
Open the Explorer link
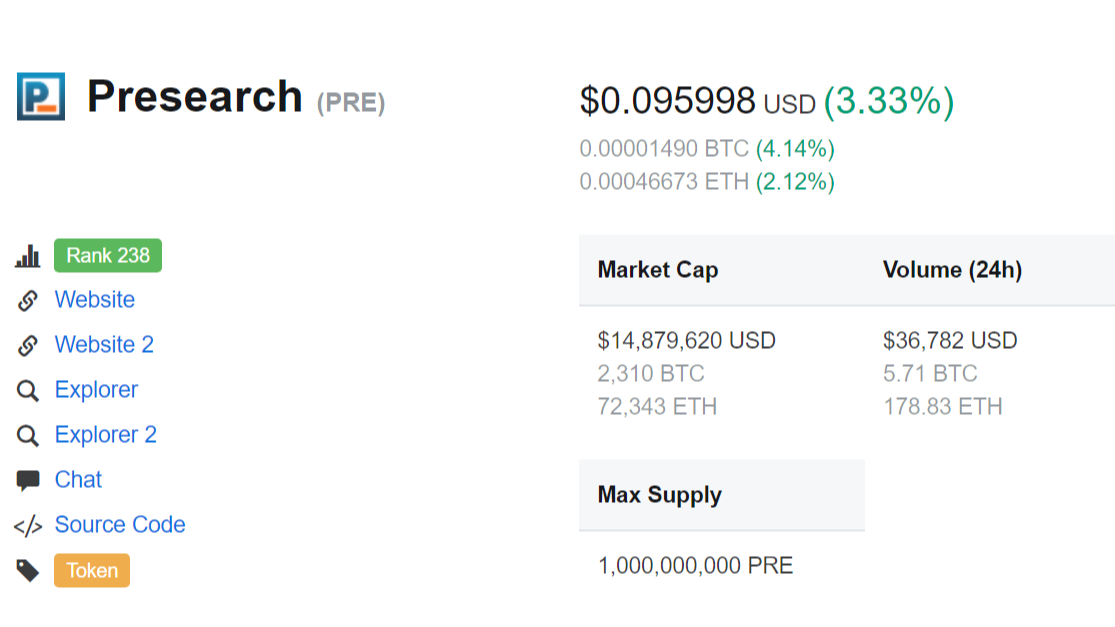(96, 390)
